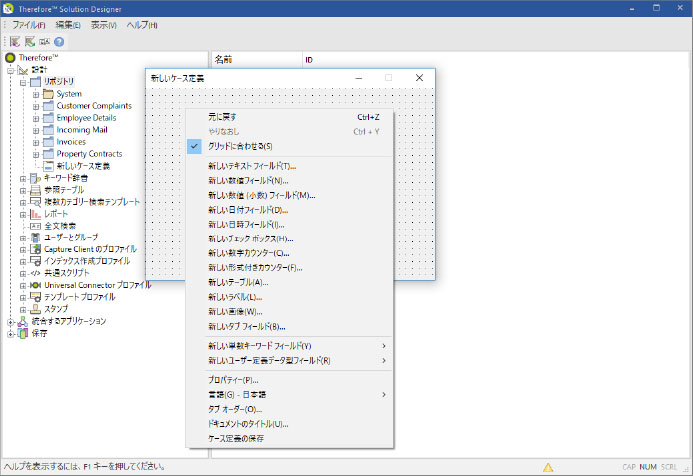Toggle グリッドに合わせる checked option
Image resolution: width=693 pixels, height=476 pixels.
point(240,146)
